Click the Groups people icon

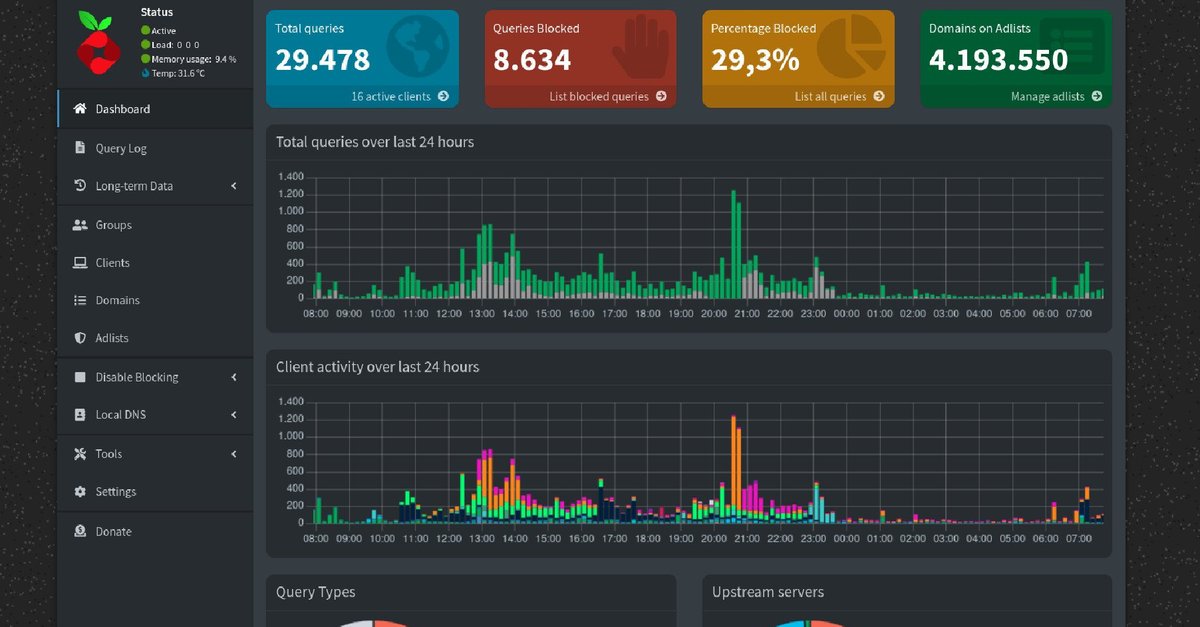(x=80, y=225)
